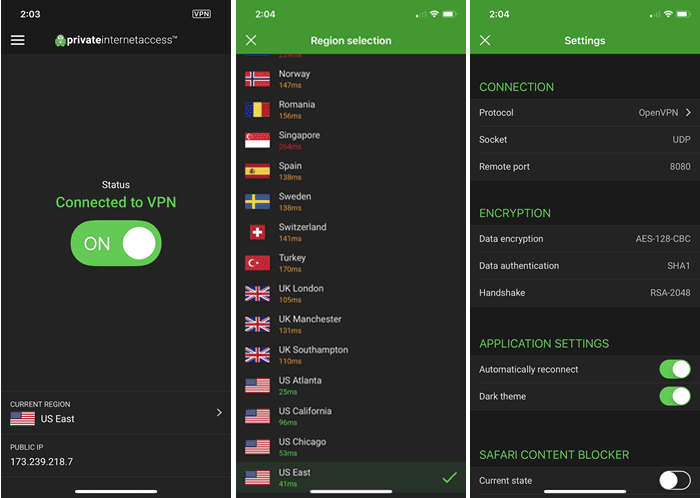Screen dimensions: 700x498
Task: Click the VPN status bar indicator
Action: 201,14
